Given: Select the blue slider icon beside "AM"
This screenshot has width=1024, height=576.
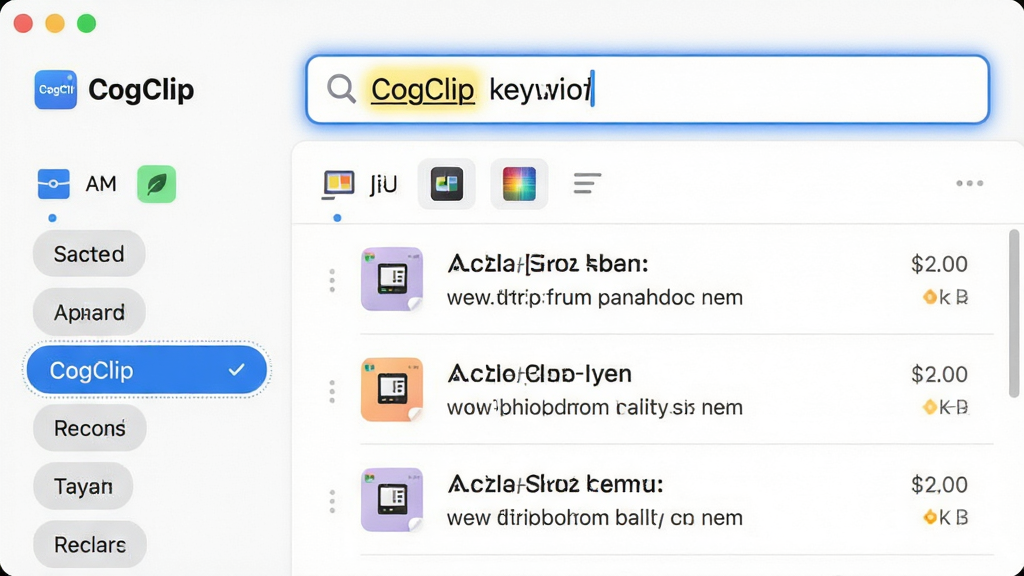Looking at the screenshot, I should (54, 184).
